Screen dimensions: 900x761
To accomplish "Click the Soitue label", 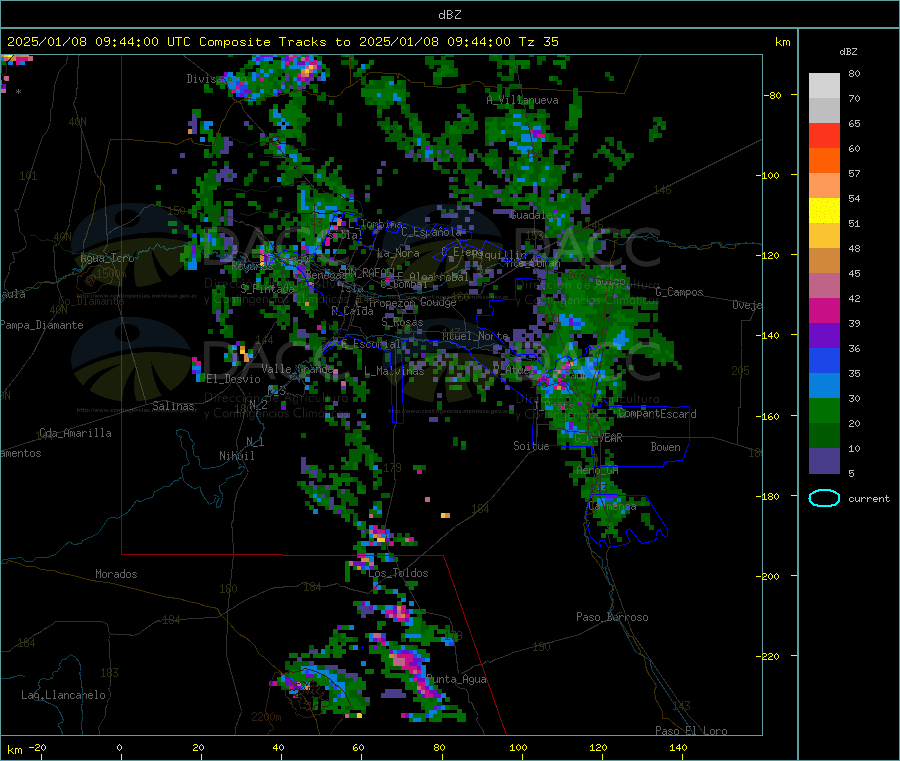I will tap(531, 446).
